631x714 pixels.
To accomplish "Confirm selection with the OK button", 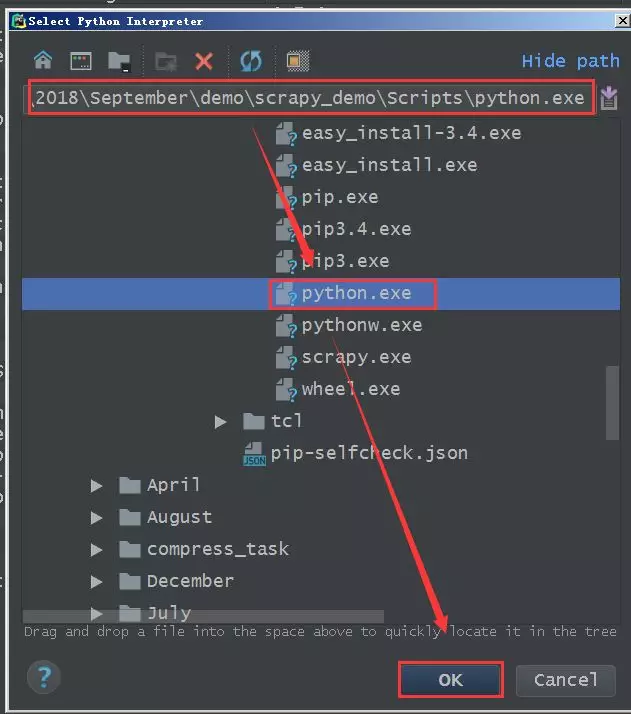I will [451, 680].
